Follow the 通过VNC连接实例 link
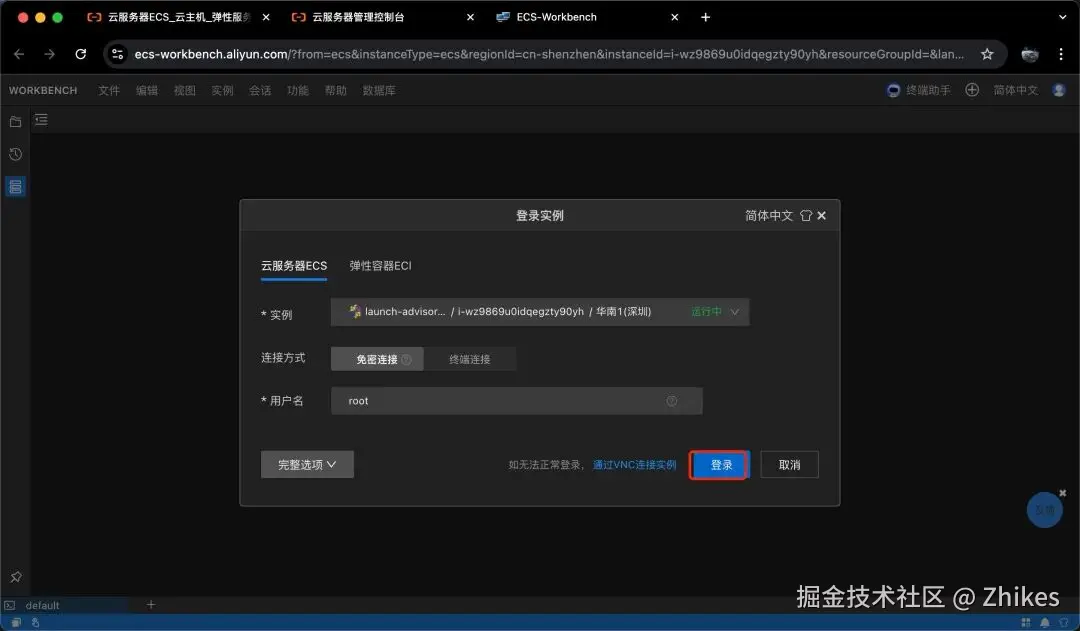This screenshot has width=1080, height=631. (x=634, y=465)
